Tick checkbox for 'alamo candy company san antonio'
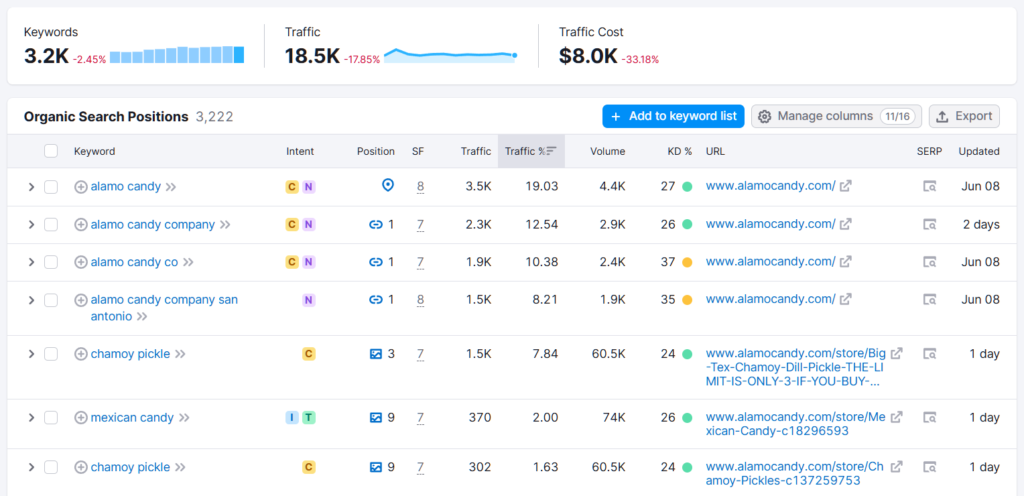The width and height of the screenshot is (1024, 496). [51, 300]
